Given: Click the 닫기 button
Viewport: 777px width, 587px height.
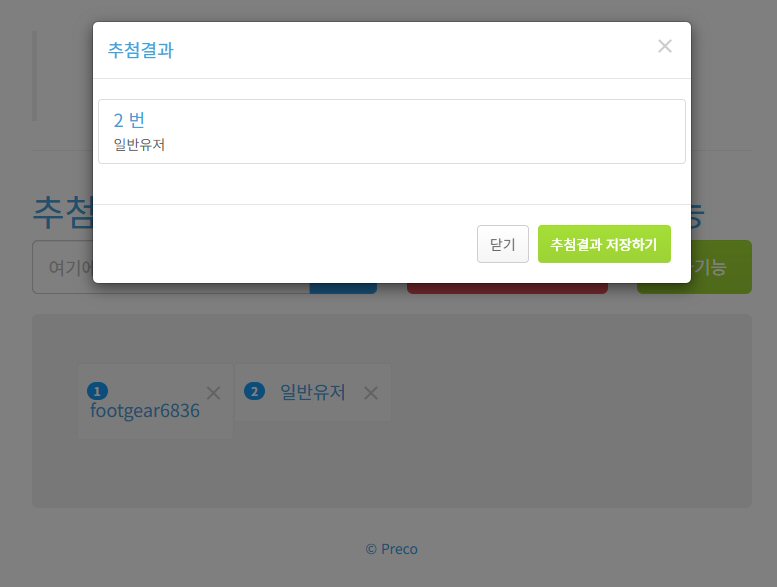Looking at the screenshot, I should point(502,244).
